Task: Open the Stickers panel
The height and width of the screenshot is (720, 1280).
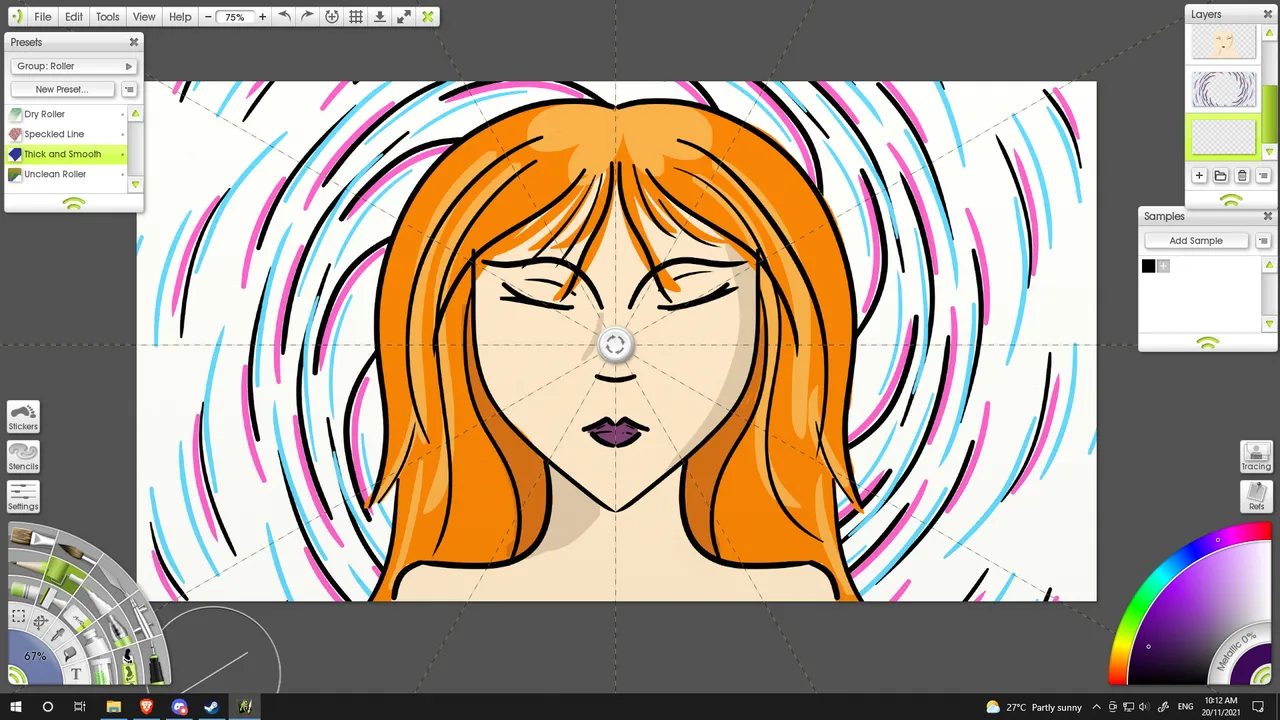Action: 23,417
